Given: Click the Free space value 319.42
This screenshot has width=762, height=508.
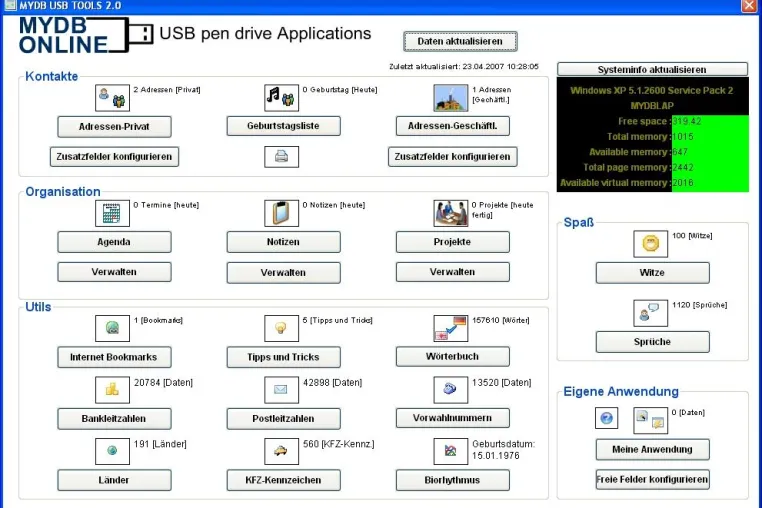Looking at the screenshot, I should coord(686,121).
